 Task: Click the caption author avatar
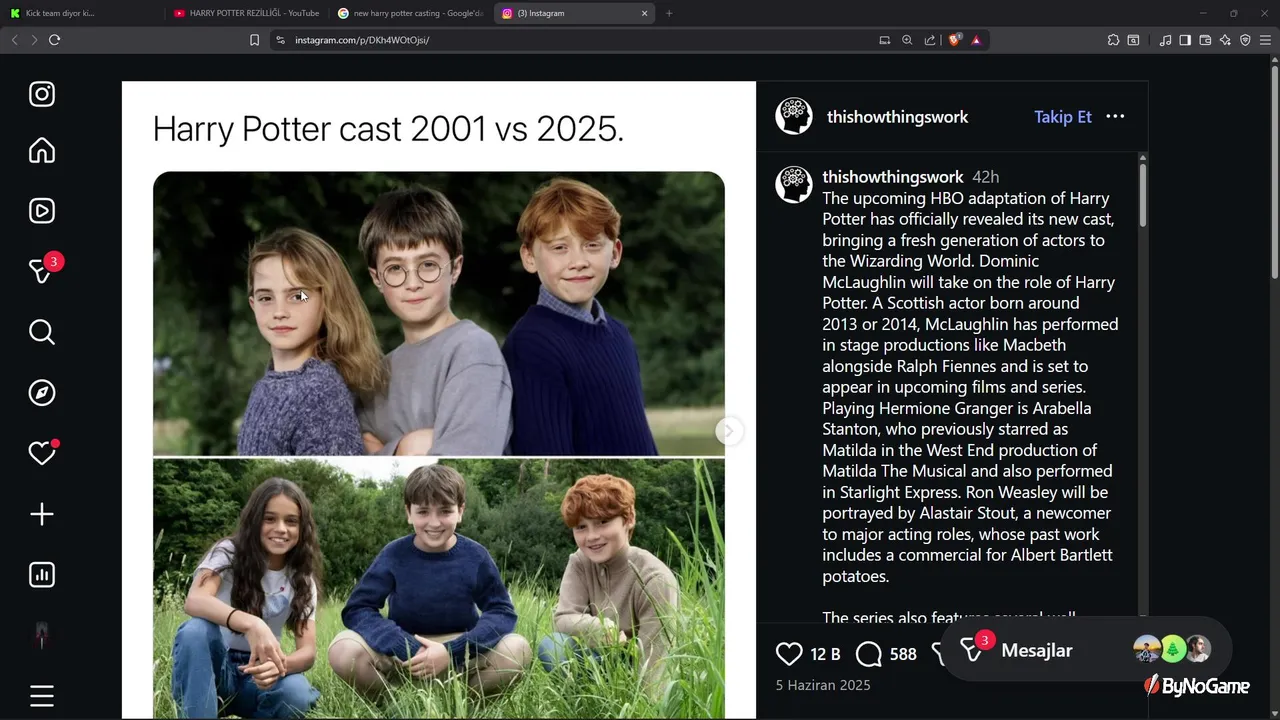[794, 185]
